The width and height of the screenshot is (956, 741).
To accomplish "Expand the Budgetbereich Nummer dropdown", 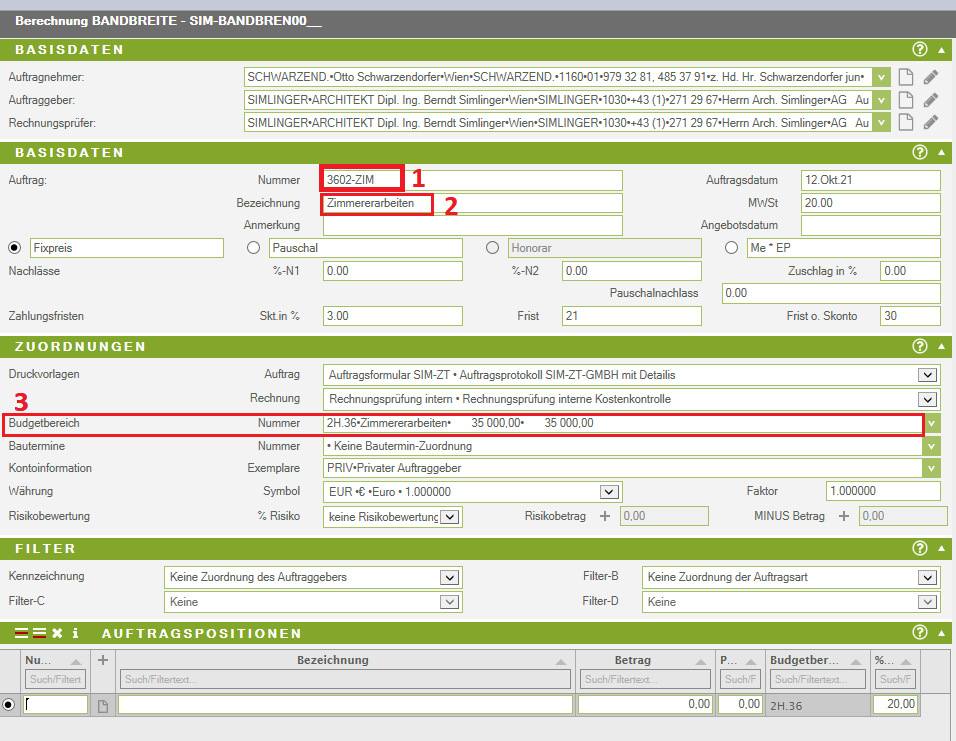I will [x=932, y=424].
